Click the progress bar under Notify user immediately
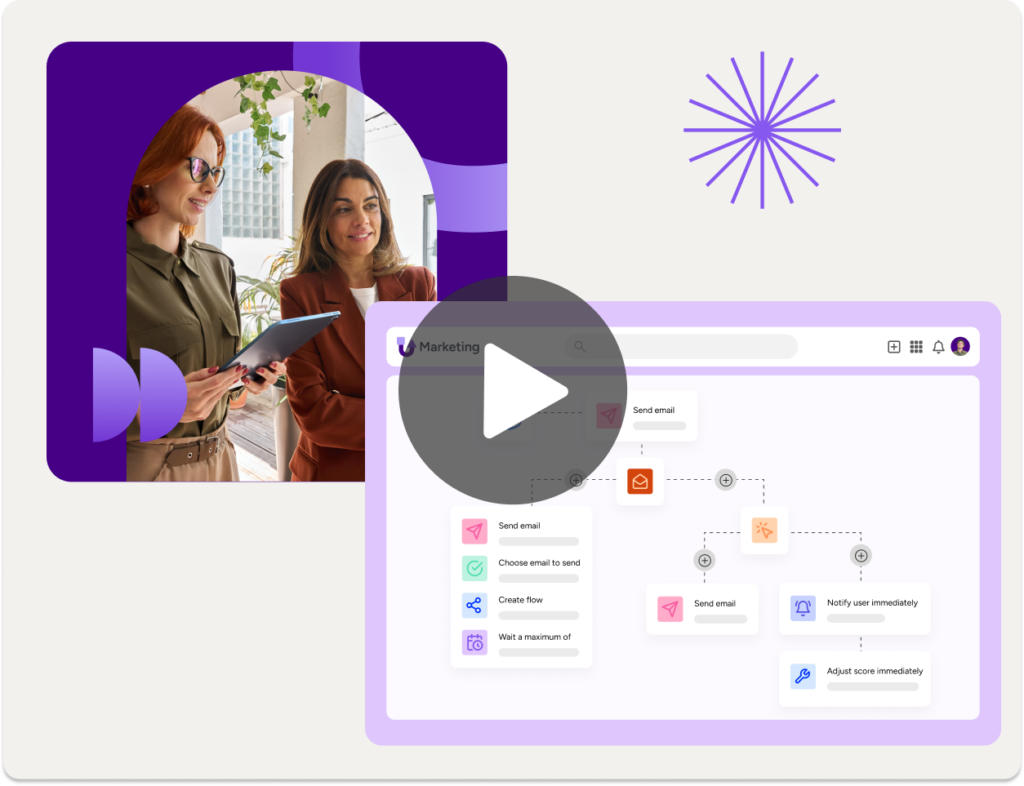1024x786 pixels. click(855, 618)
